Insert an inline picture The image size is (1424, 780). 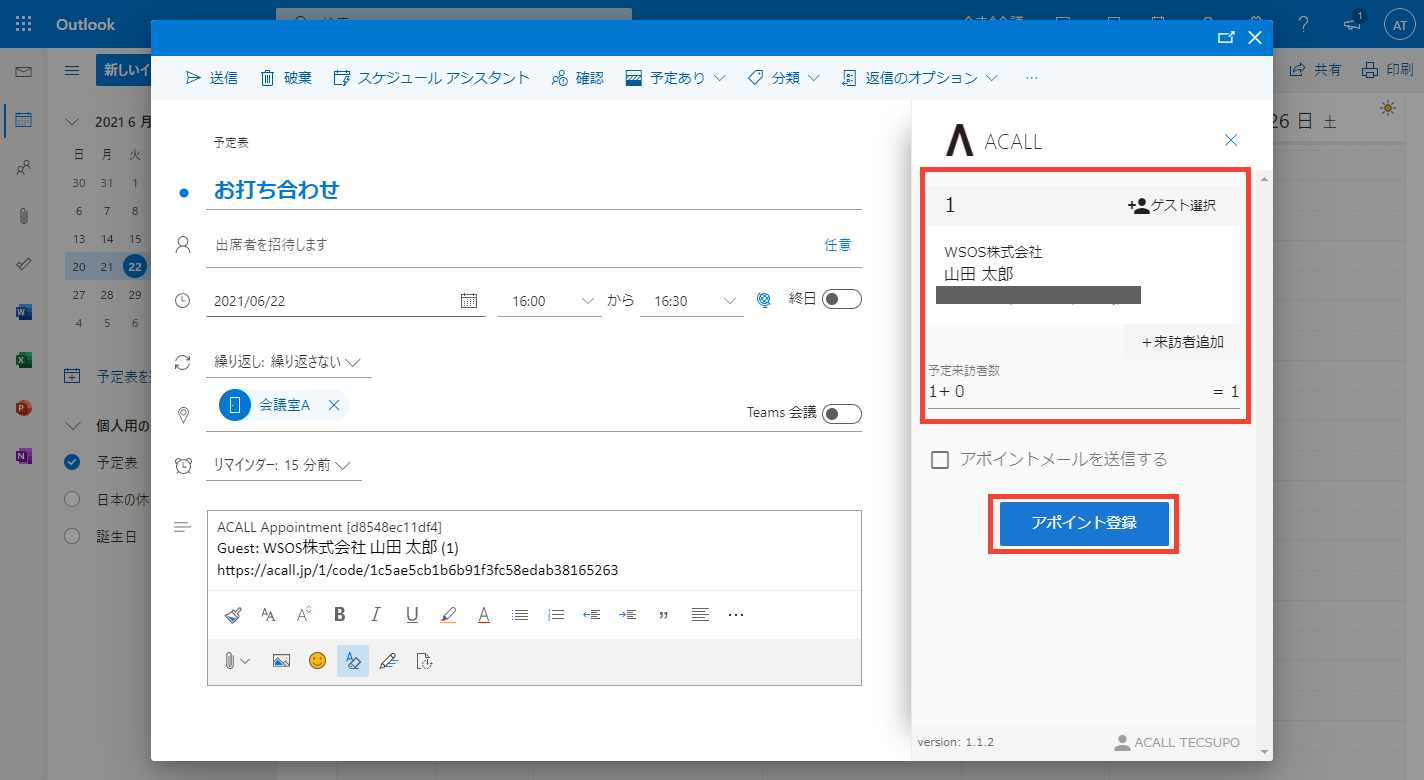pos(281,661)
